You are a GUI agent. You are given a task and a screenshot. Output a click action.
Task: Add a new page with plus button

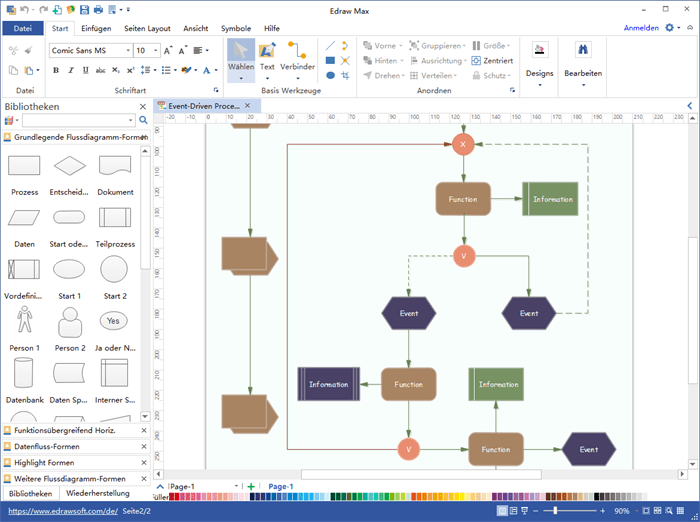pyautogui.click(x=251, y=486)
